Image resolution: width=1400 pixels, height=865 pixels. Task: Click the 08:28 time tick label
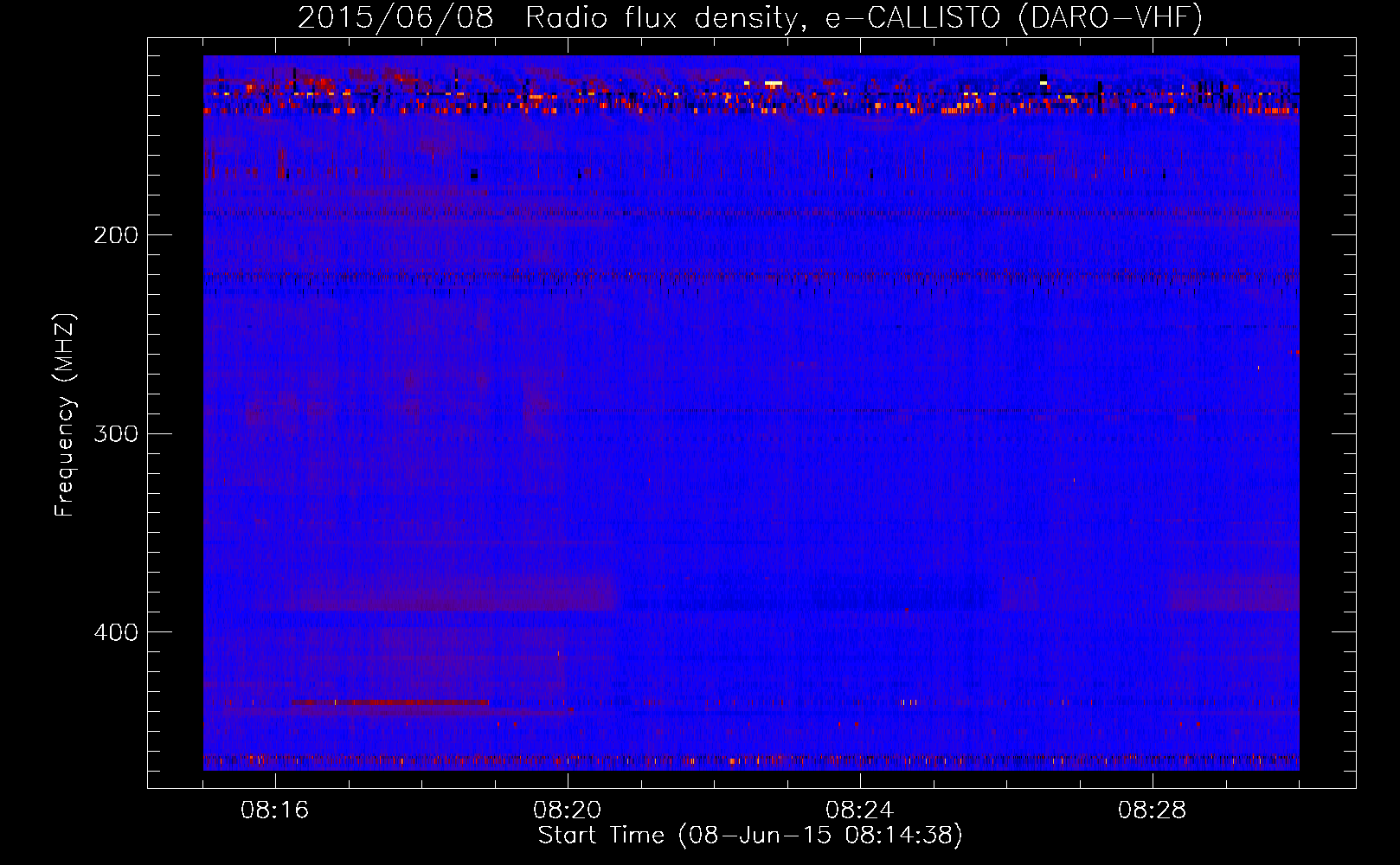tap(1153, 811)
